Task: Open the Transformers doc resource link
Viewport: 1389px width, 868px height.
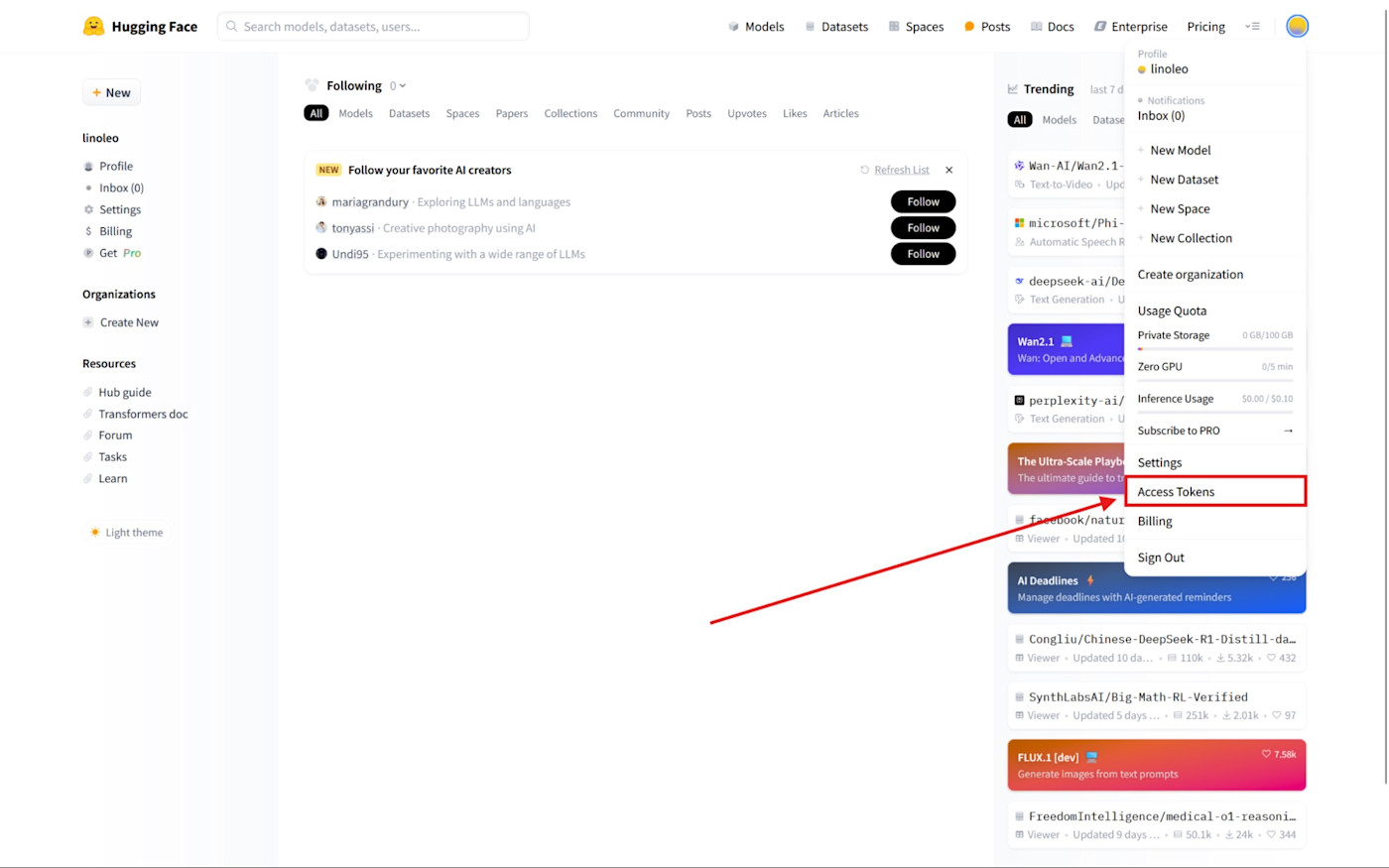Action: [x=143, y=415]
